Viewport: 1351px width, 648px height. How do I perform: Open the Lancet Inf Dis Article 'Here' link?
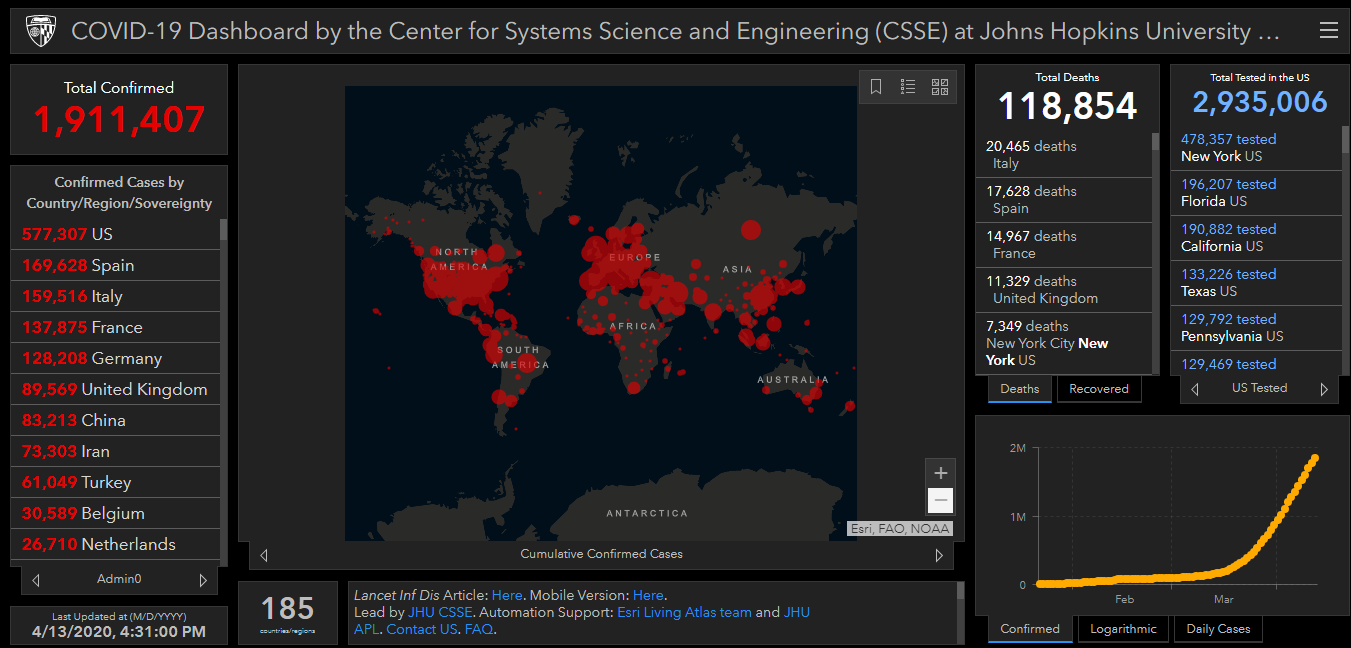[507, 595]
